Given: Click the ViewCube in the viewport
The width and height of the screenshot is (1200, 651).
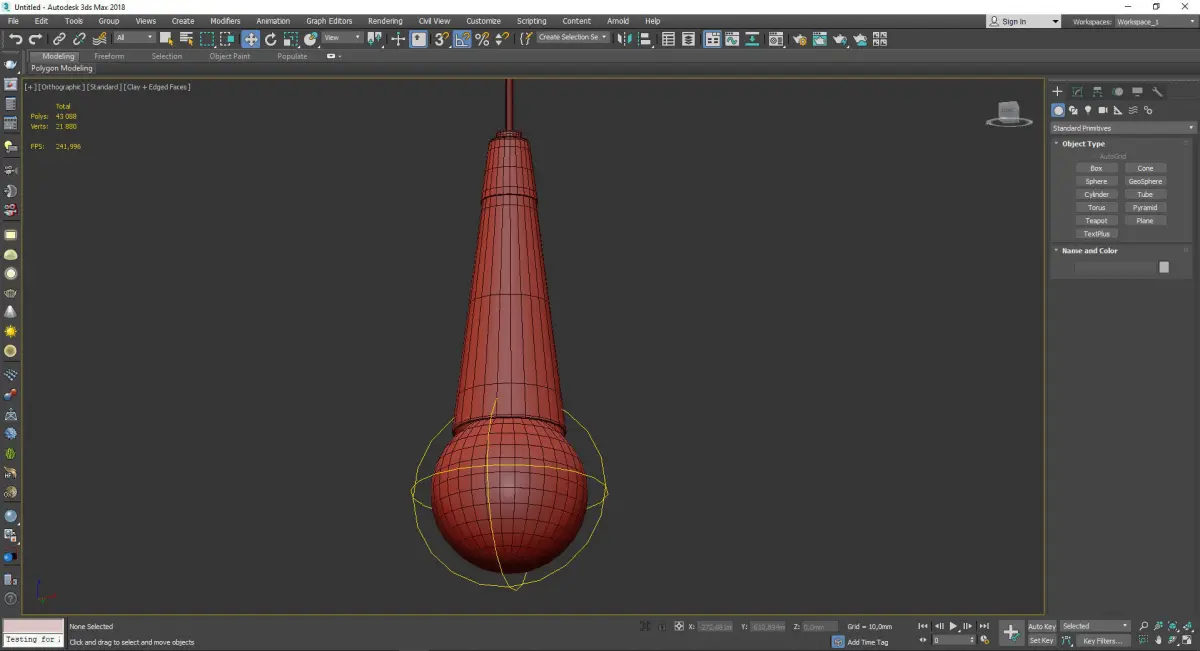Looking at the screenshot, I should pos(1009,114).
